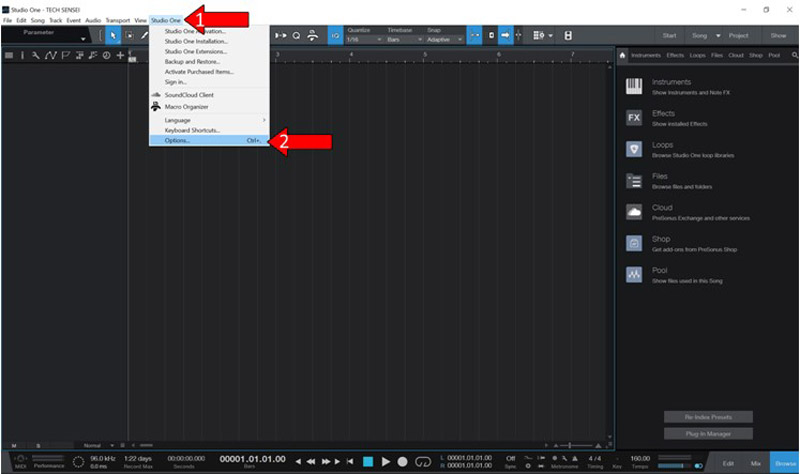
Task: Open Edit view button
Action: (728, 463)
